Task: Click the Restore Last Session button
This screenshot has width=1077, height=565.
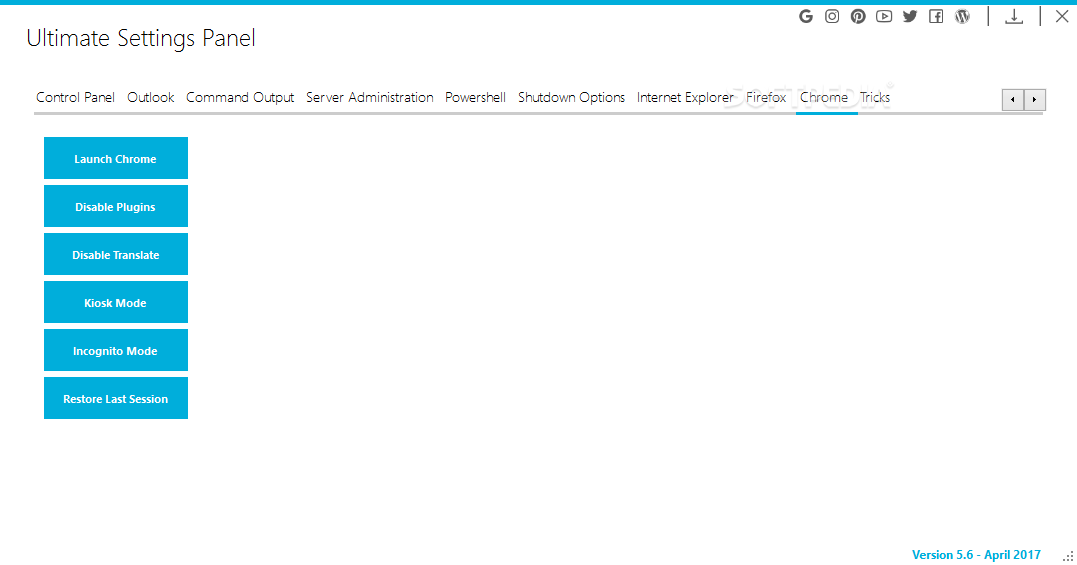Action: (115, 399)
